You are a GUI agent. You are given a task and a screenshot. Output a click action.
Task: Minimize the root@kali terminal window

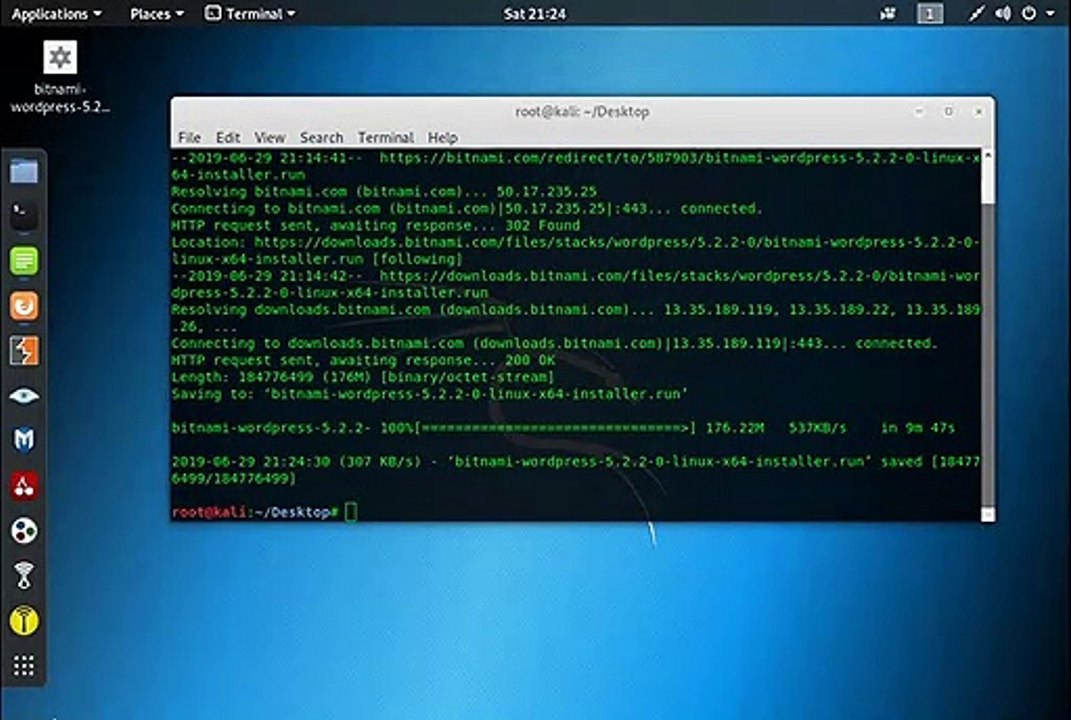click(x=919, y=111)
